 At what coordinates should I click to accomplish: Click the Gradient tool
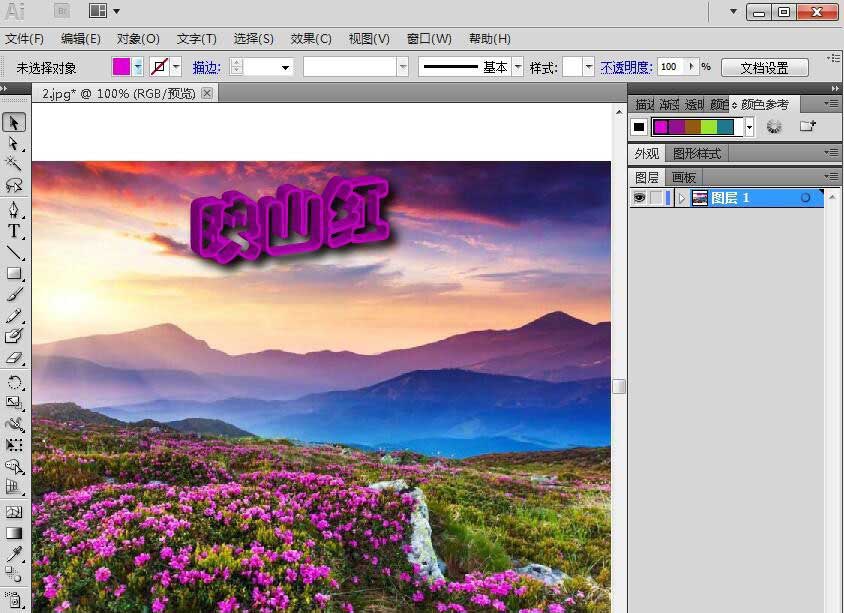click(14, 533)
